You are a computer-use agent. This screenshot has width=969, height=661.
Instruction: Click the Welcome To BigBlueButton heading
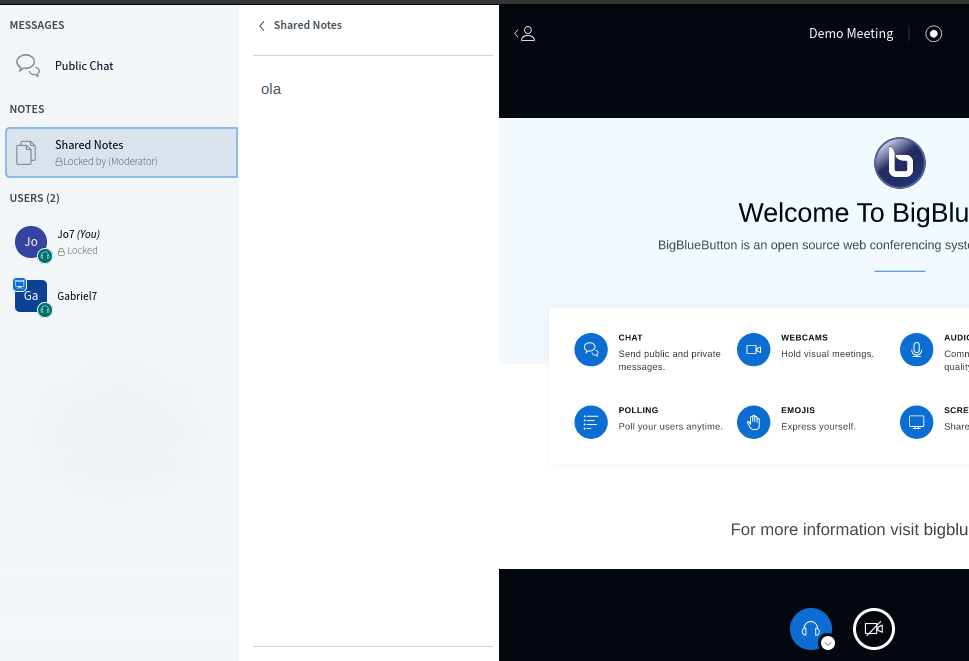[x=853, y=213]
